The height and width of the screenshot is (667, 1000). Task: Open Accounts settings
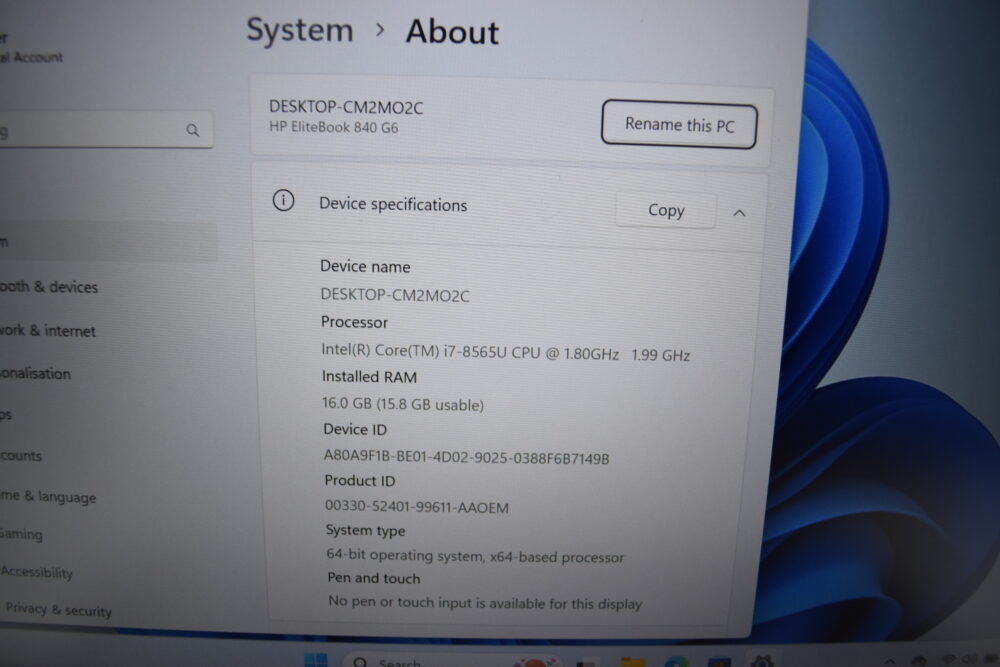[x=21, y=455]
